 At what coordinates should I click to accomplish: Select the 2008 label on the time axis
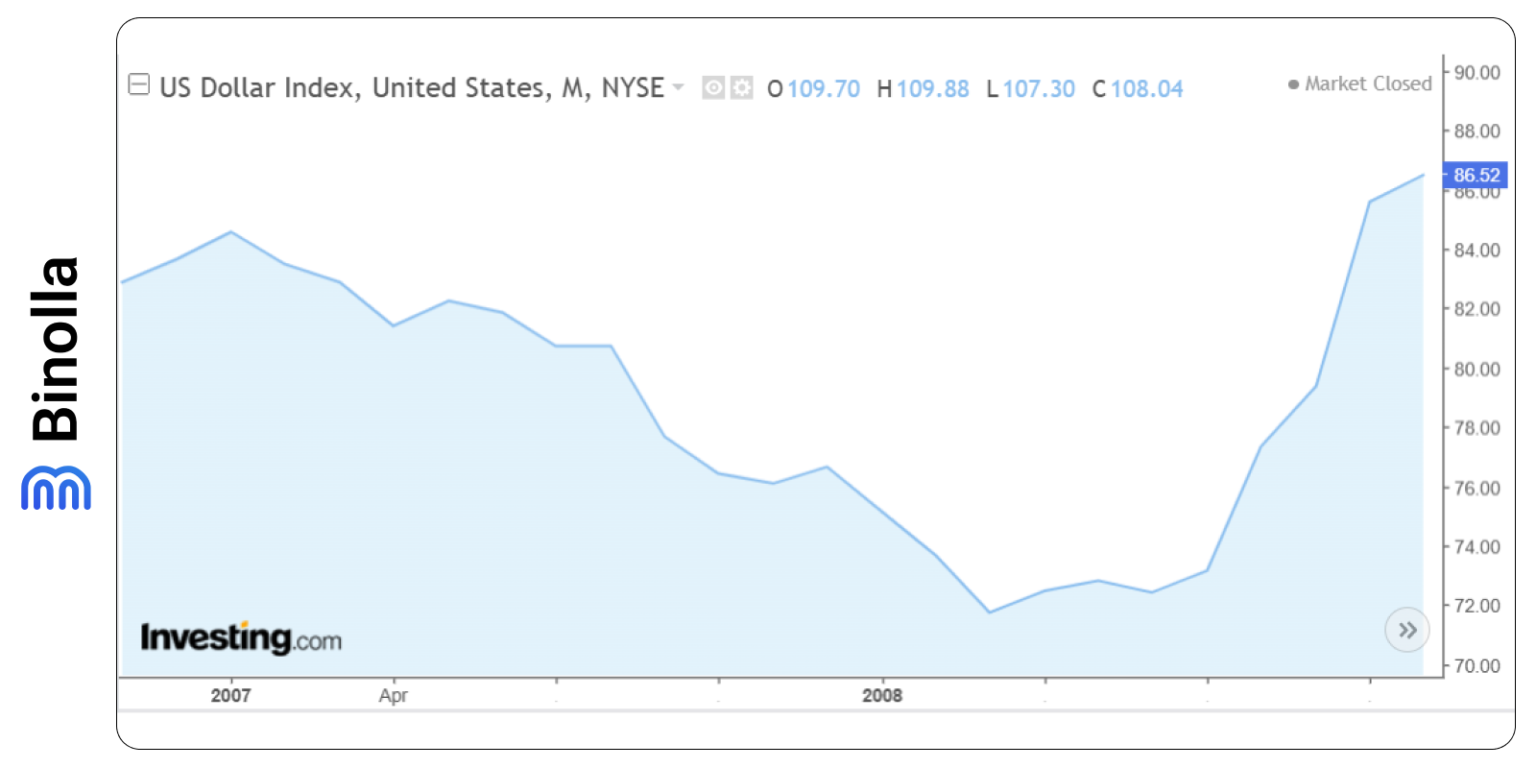coord(882,695)
